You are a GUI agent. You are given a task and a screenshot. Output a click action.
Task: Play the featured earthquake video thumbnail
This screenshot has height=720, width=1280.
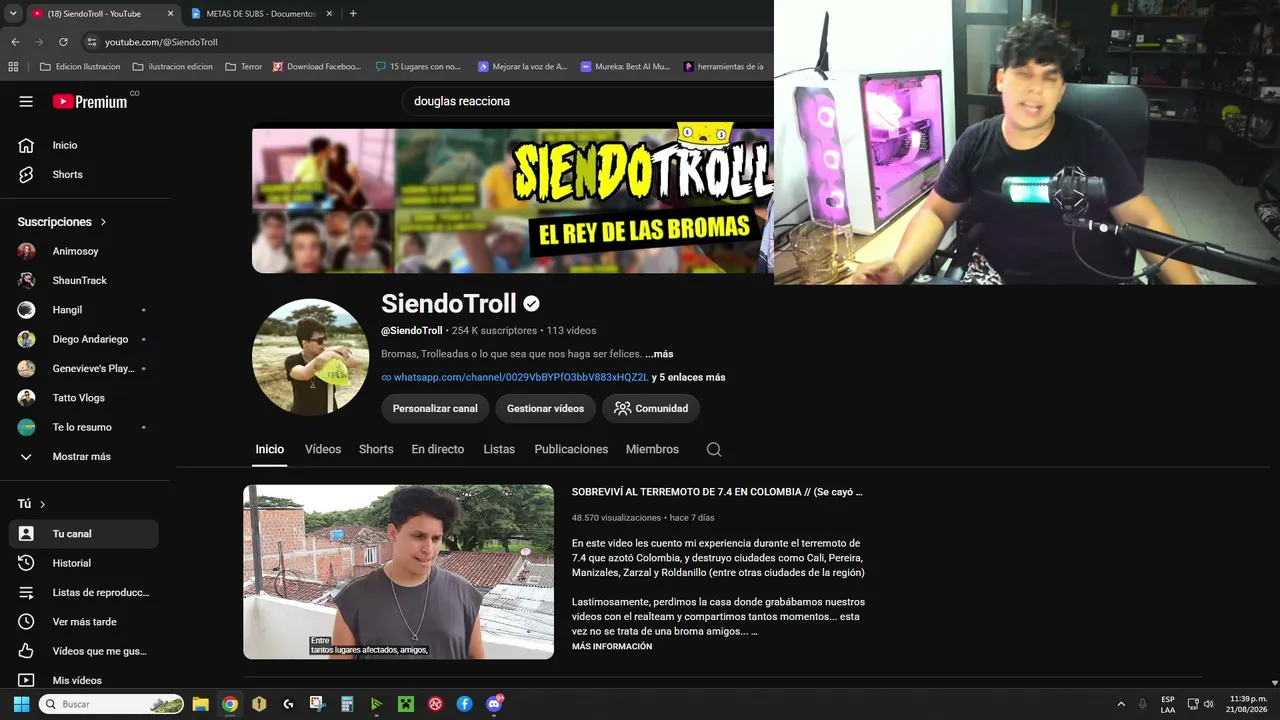coord(399,572)
